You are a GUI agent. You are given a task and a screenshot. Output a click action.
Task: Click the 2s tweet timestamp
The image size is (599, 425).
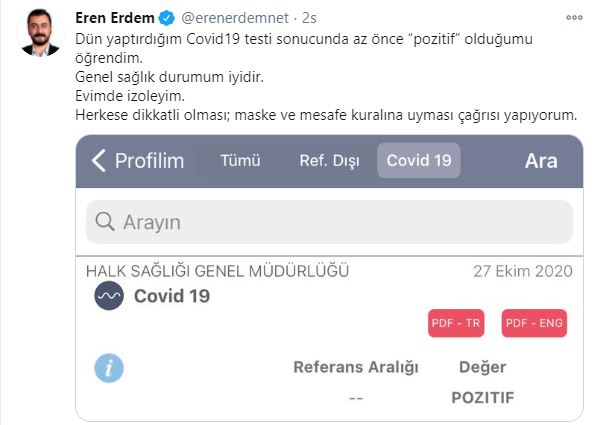(x=309, y=18)
